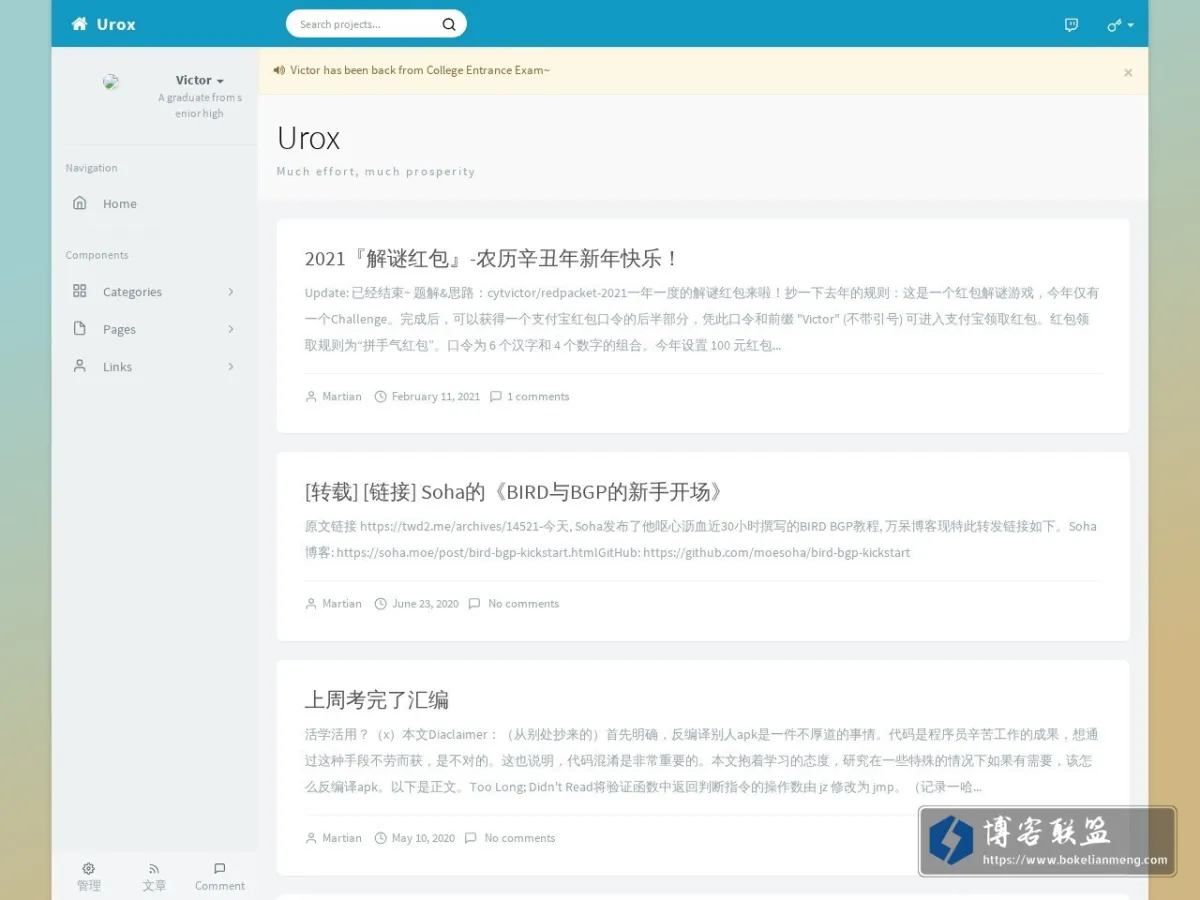Viewport: 1200px width, 900px height.
Task: Open the Comment tab label
Action: pos(220,886)
